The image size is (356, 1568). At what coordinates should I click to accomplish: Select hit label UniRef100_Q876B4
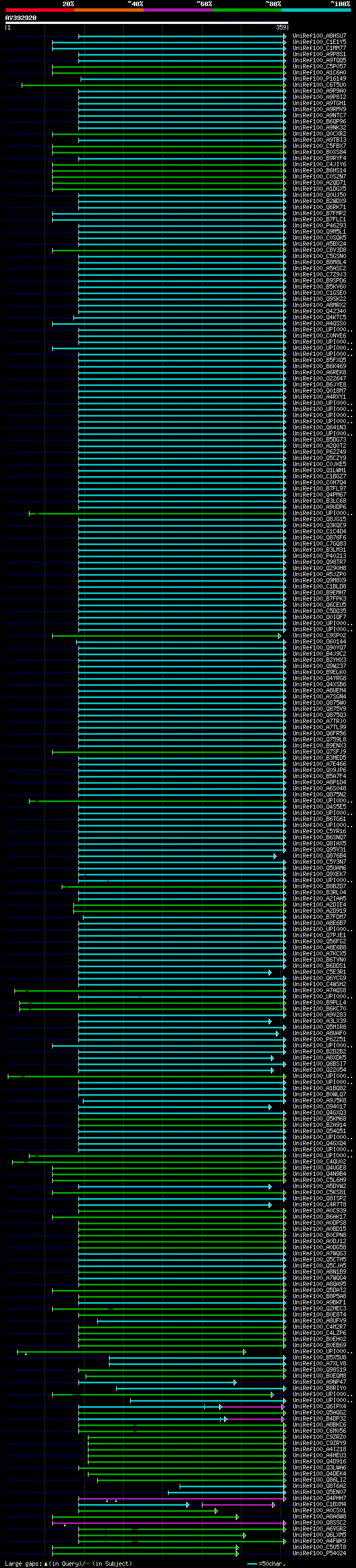pyautogui.click(x=319, y=856)
